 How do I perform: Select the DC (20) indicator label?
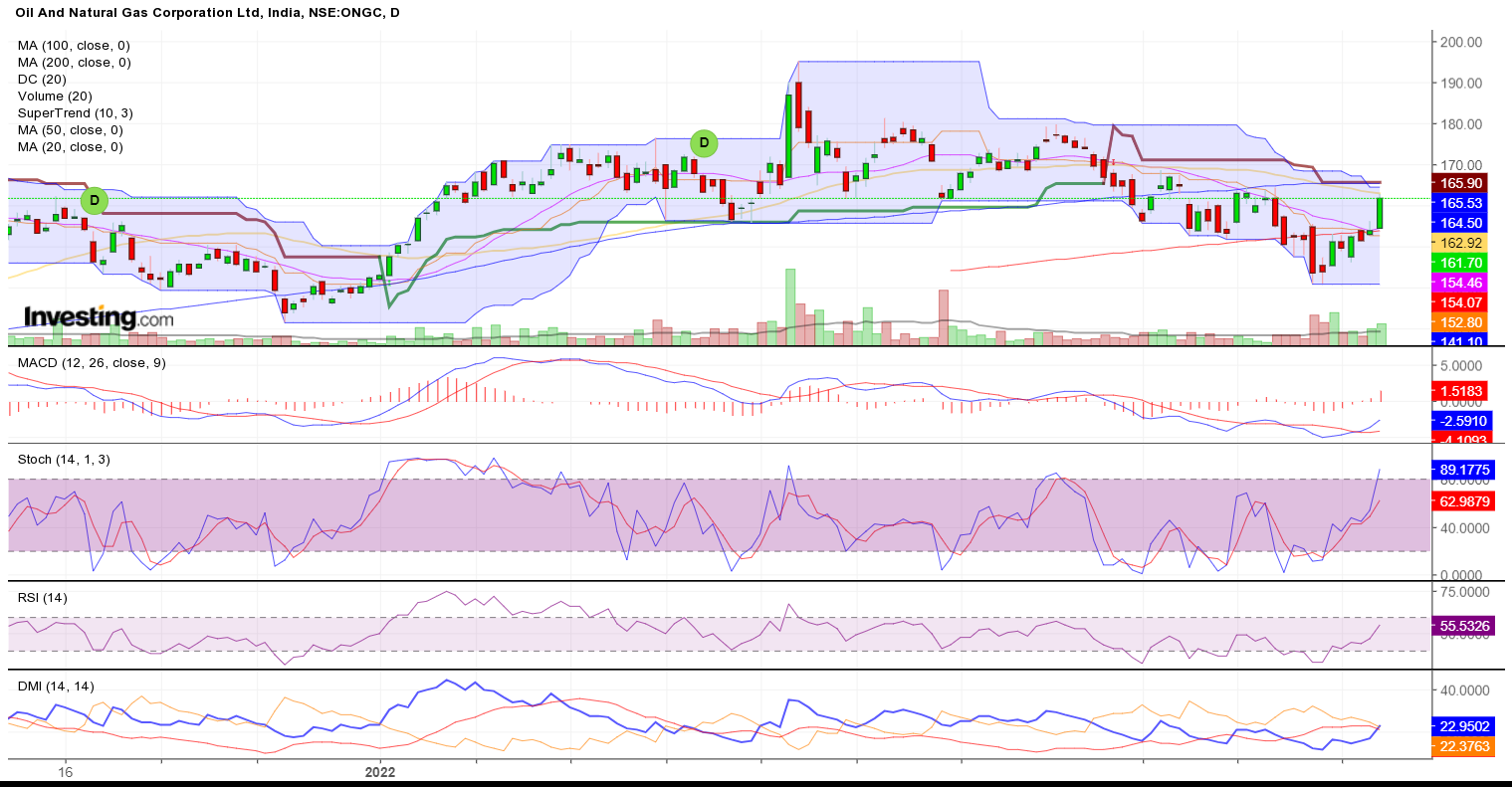42,80
